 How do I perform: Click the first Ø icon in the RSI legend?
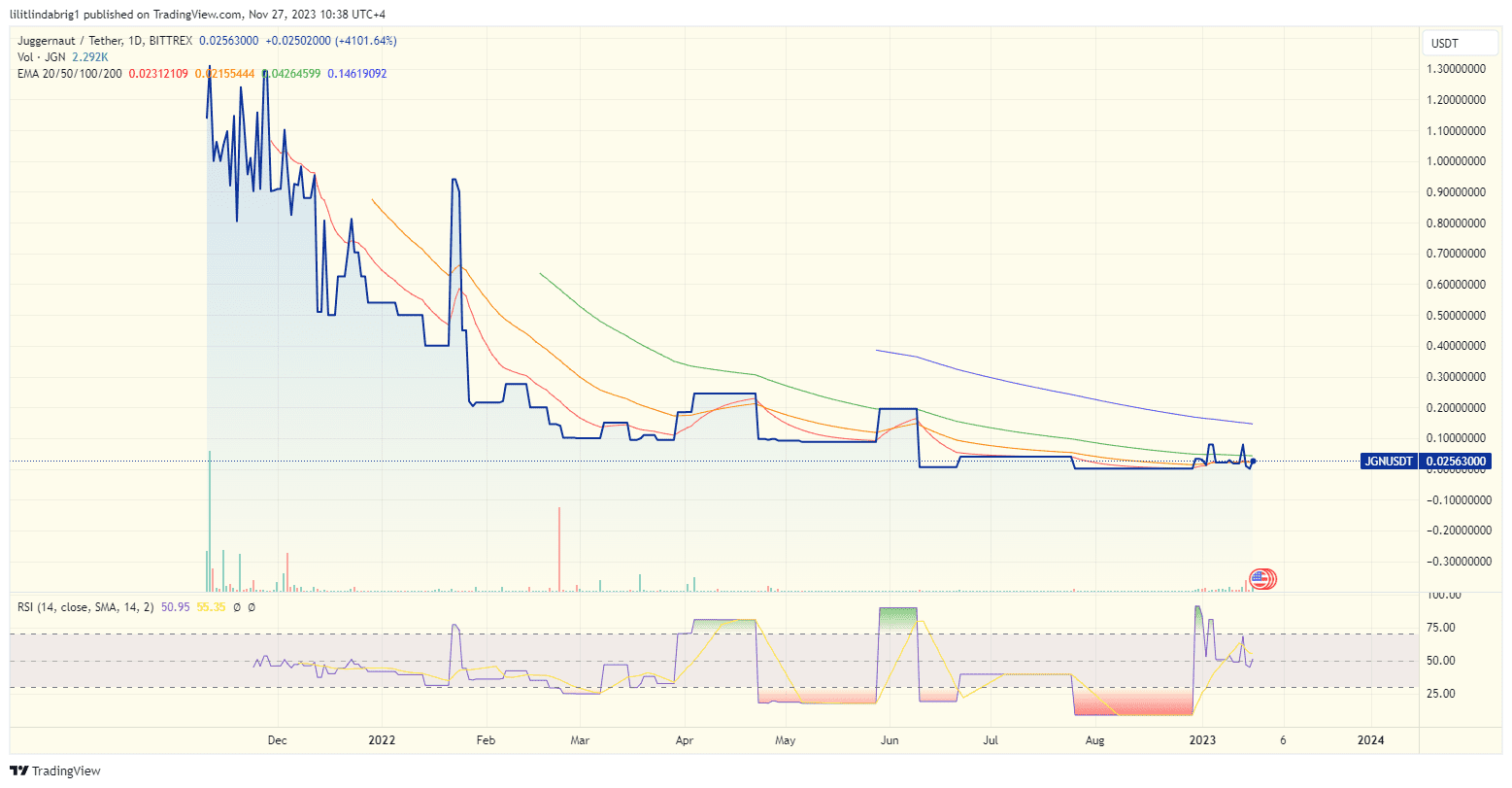point(237,605)
